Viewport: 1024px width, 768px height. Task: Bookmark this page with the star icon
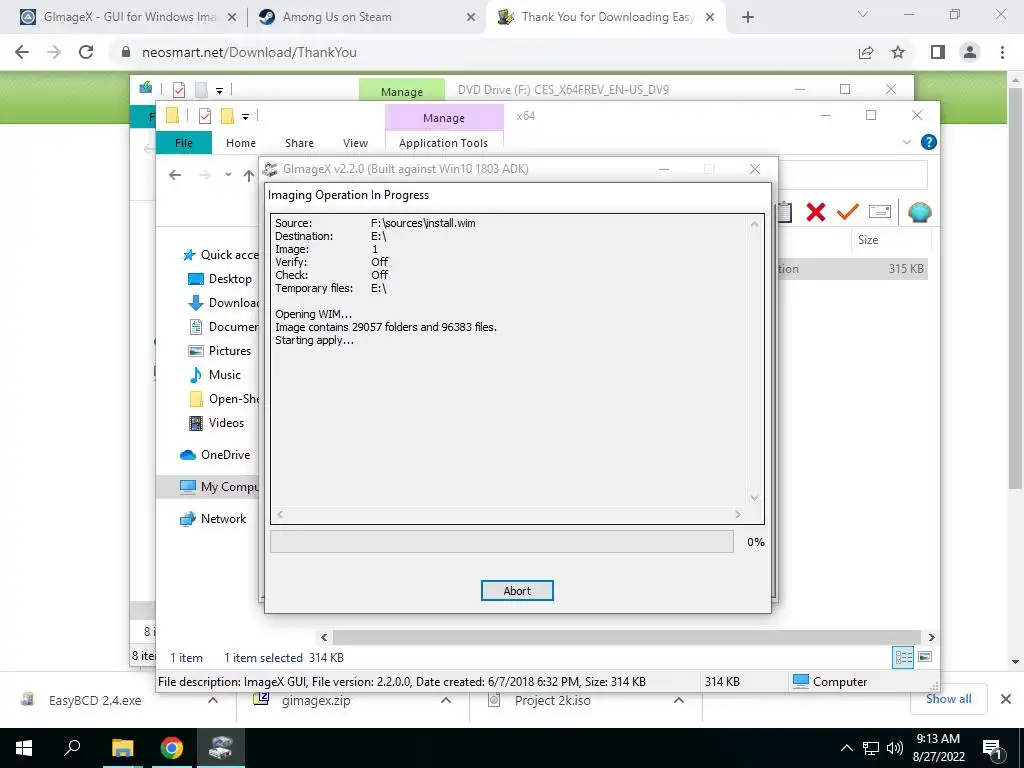(898, 52)
